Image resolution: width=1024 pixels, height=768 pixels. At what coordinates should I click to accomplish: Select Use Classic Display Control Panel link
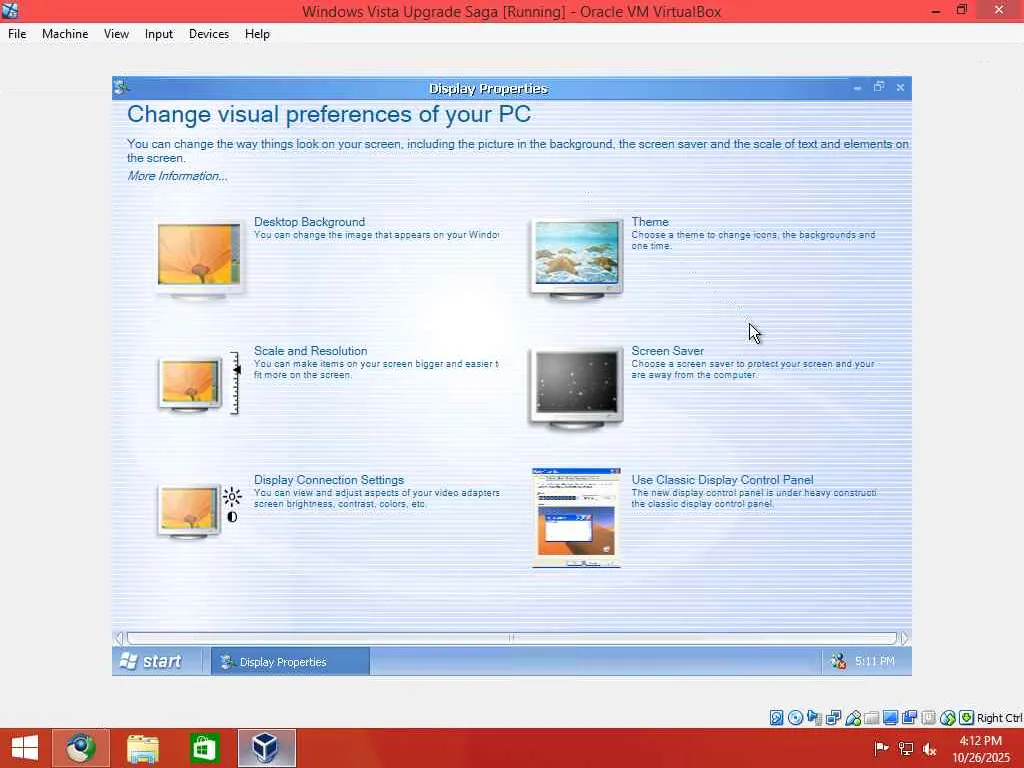click(722, 480)
